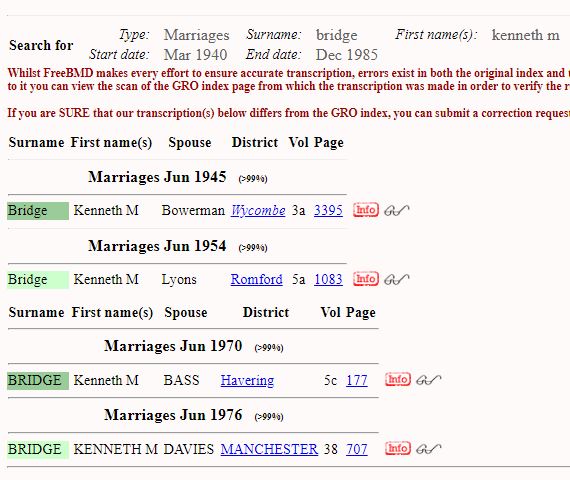This screenshot has width=570, height=480.
Task: Open the Wycombe district link
Action: 258,211
